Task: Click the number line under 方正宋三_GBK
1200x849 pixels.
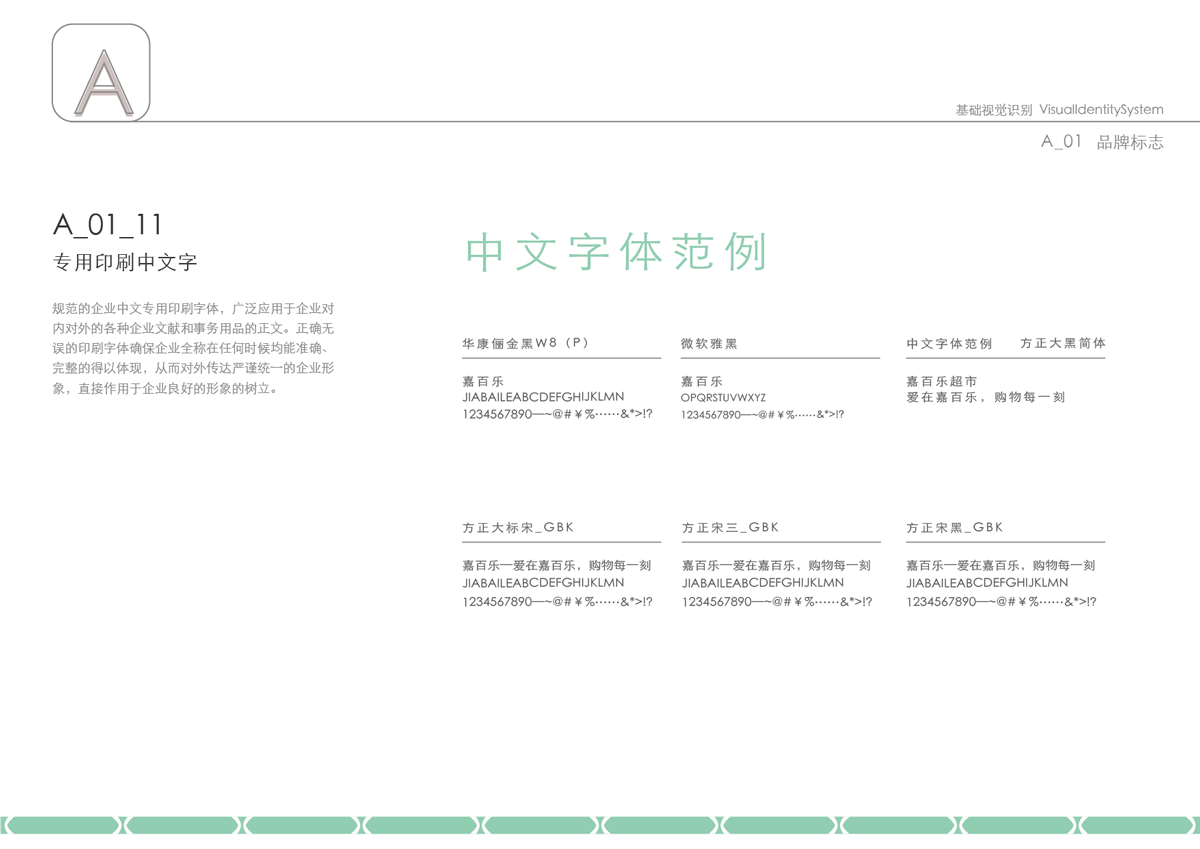Action: click(x=777, y=602)
